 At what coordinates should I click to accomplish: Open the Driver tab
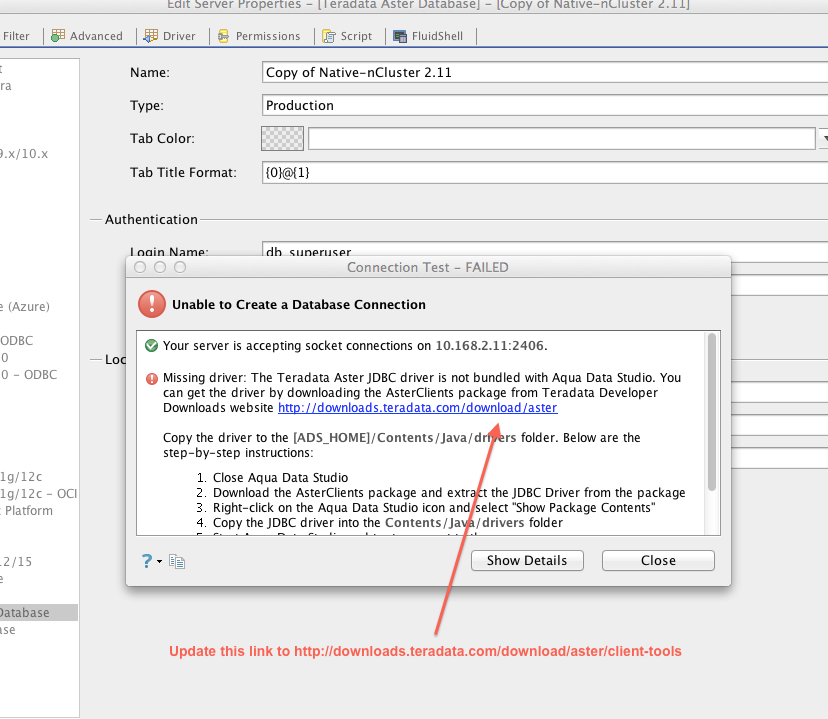(x=170, y=36)
